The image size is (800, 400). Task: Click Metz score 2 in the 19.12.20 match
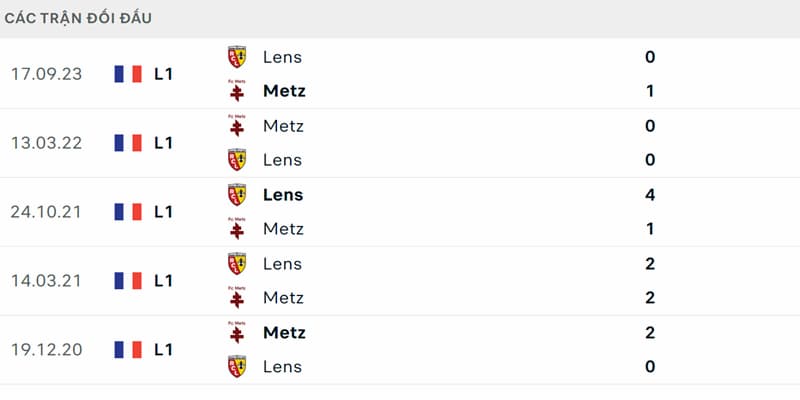coord(649,332)
